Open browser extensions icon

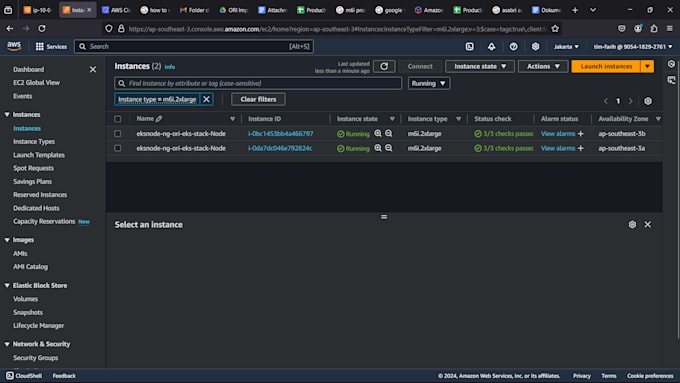pos(654,29)
